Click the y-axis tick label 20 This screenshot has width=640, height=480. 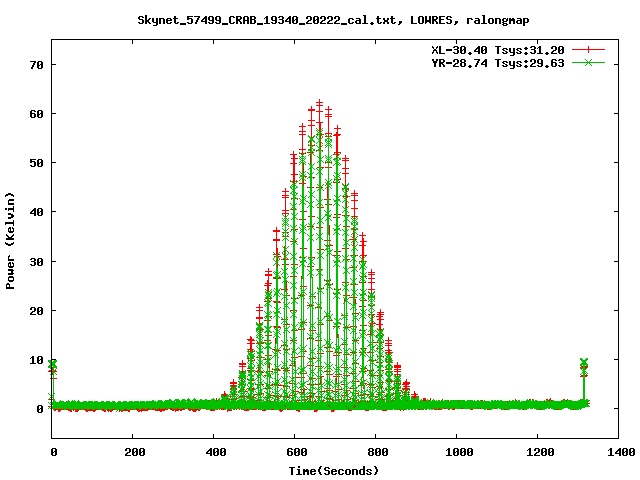36,311
